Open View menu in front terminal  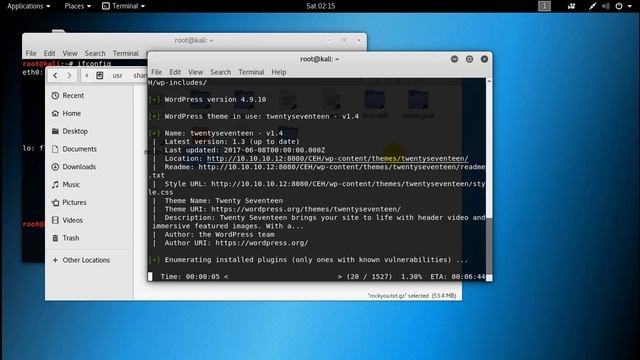(196, 72)
